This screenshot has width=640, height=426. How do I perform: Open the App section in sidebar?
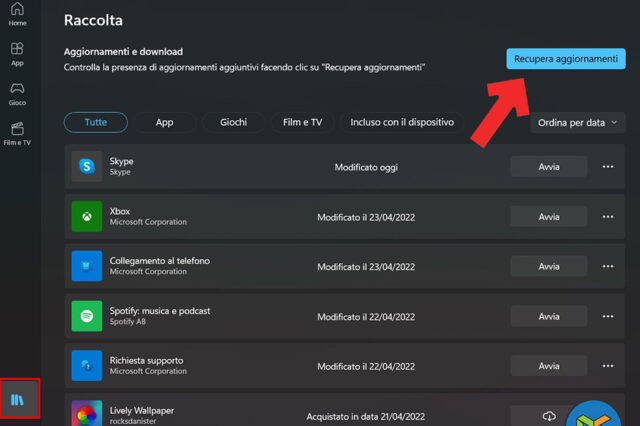[x=17, y=54]
